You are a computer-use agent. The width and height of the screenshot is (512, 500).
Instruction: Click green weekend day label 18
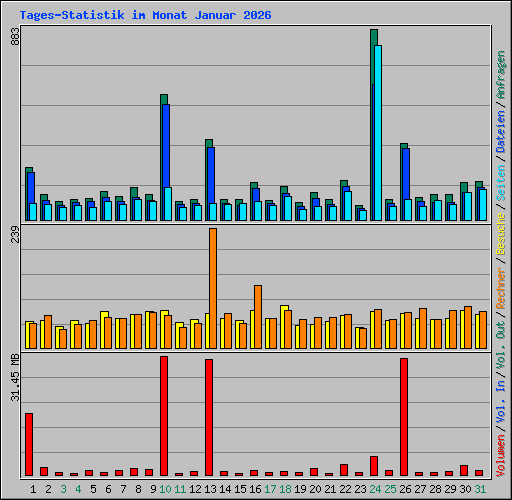tap(285, 489)
